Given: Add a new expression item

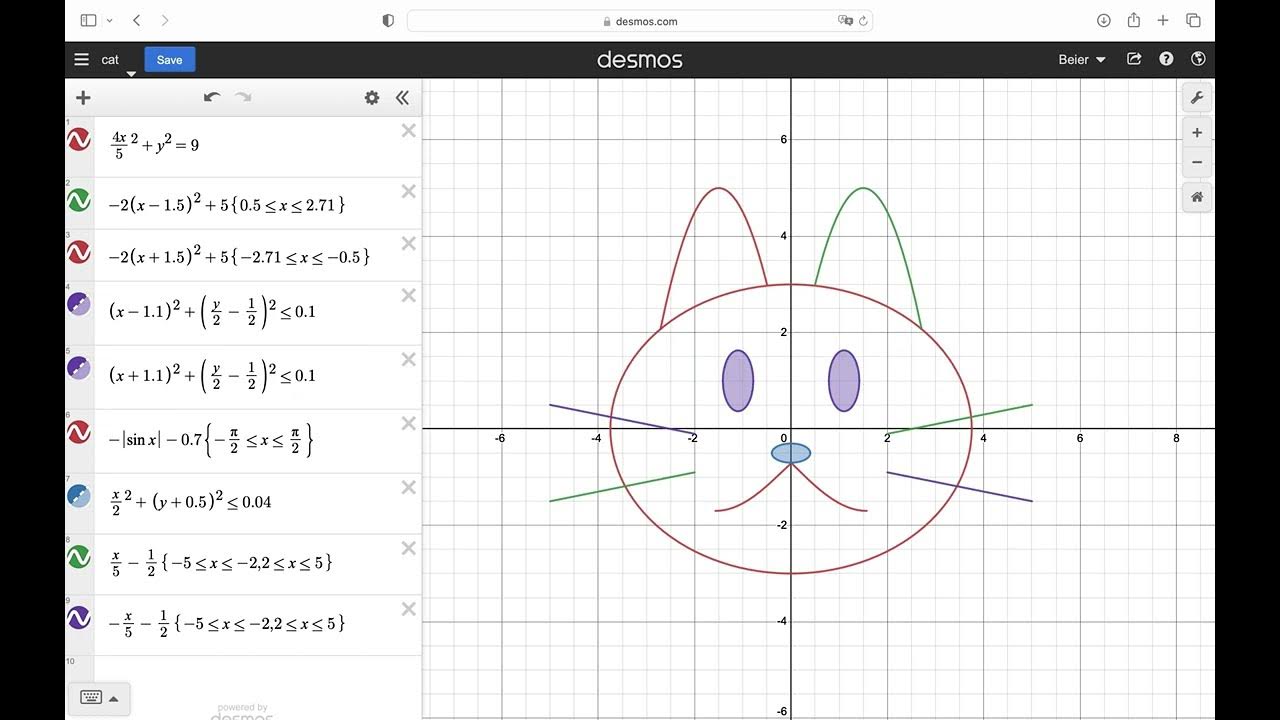Looking at the screenshot, I should (x=83, y=97).
